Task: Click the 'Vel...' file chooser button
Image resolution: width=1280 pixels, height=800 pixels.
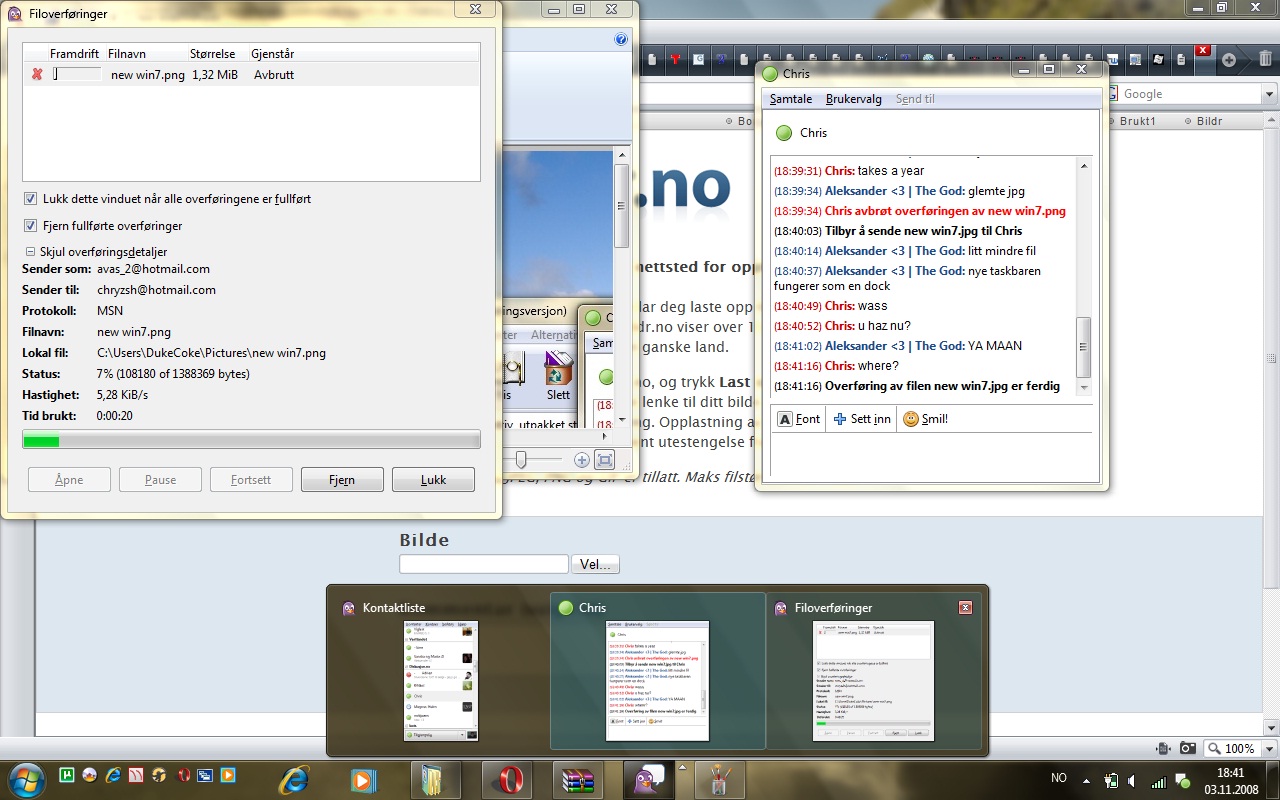Action: (x=595, y=565)
